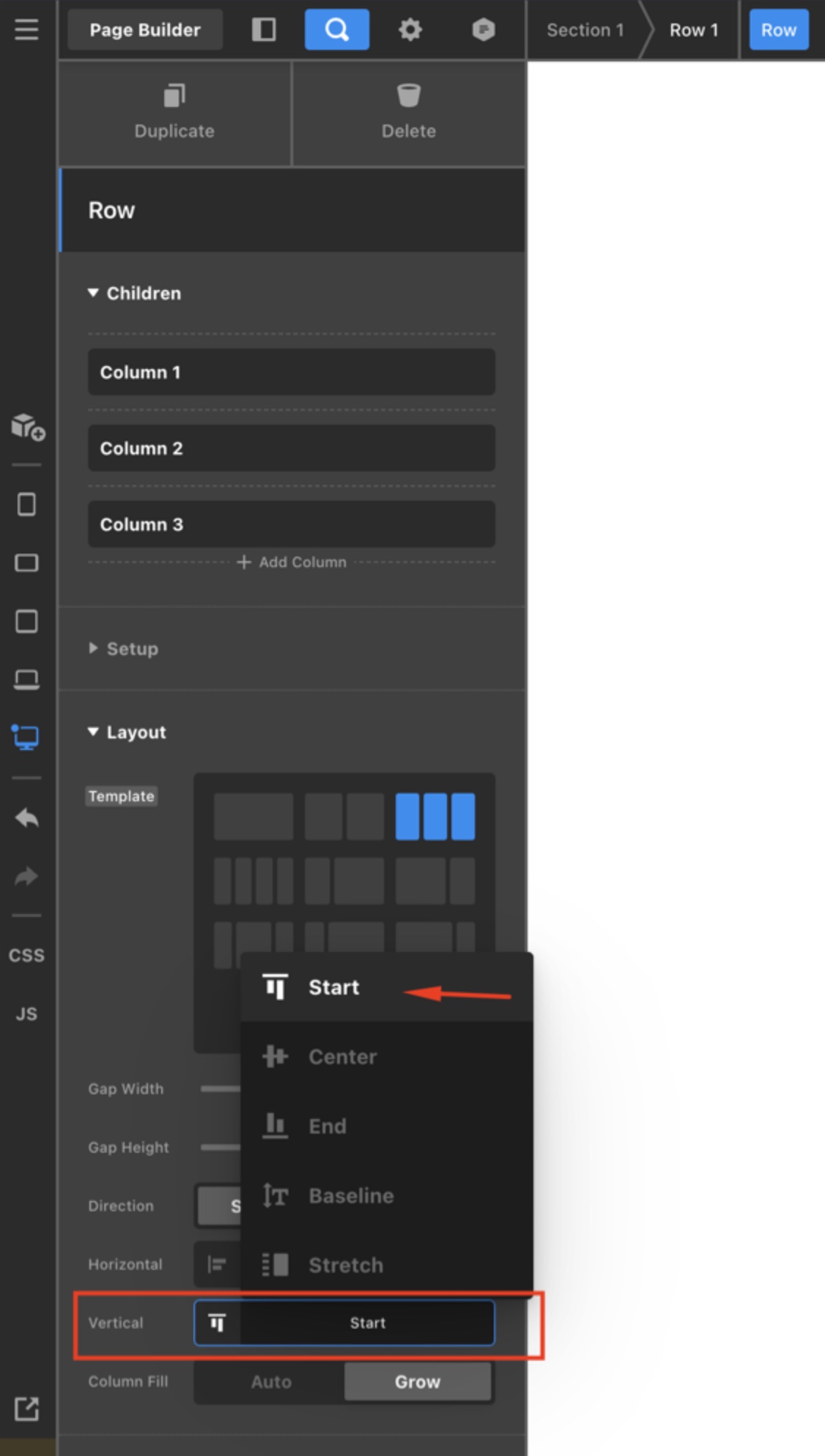Choose Center from vertical alignment menu
This screenshot has height=1456, width=825.
(x=342, y=1057)
